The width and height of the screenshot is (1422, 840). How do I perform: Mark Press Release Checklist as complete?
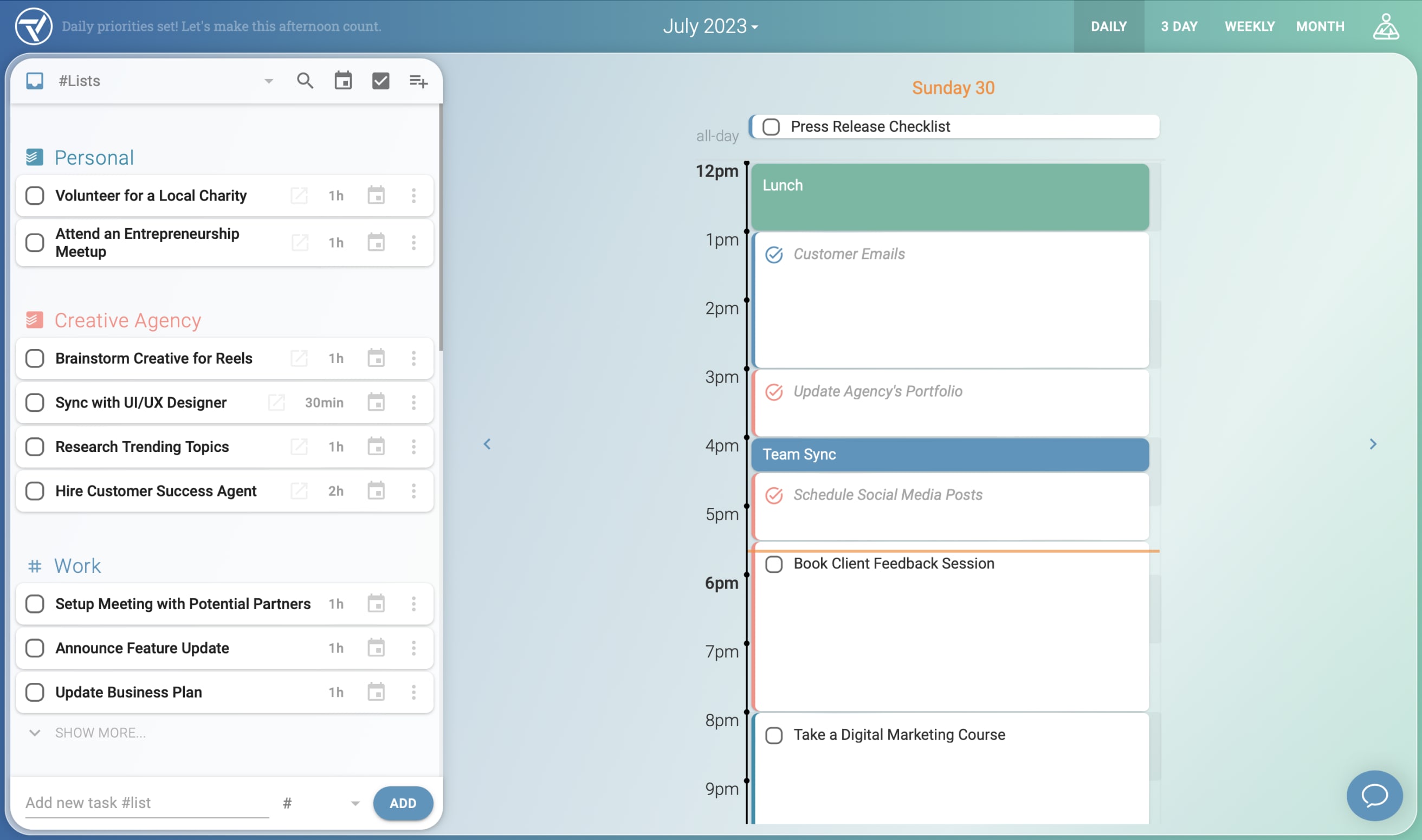(x=771, y=127)
